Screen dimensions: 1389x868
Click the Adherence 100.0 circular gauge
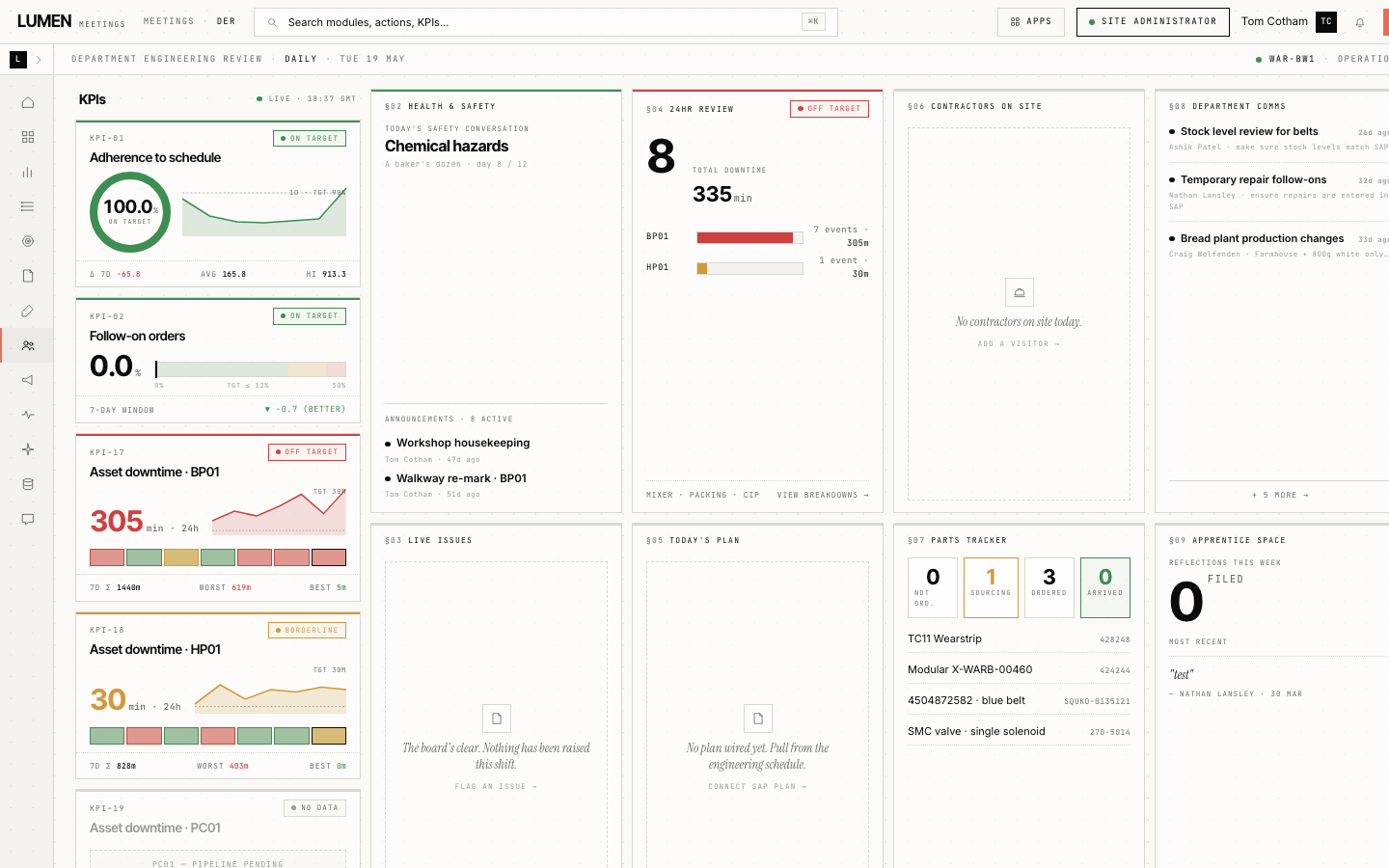(130, 212)
